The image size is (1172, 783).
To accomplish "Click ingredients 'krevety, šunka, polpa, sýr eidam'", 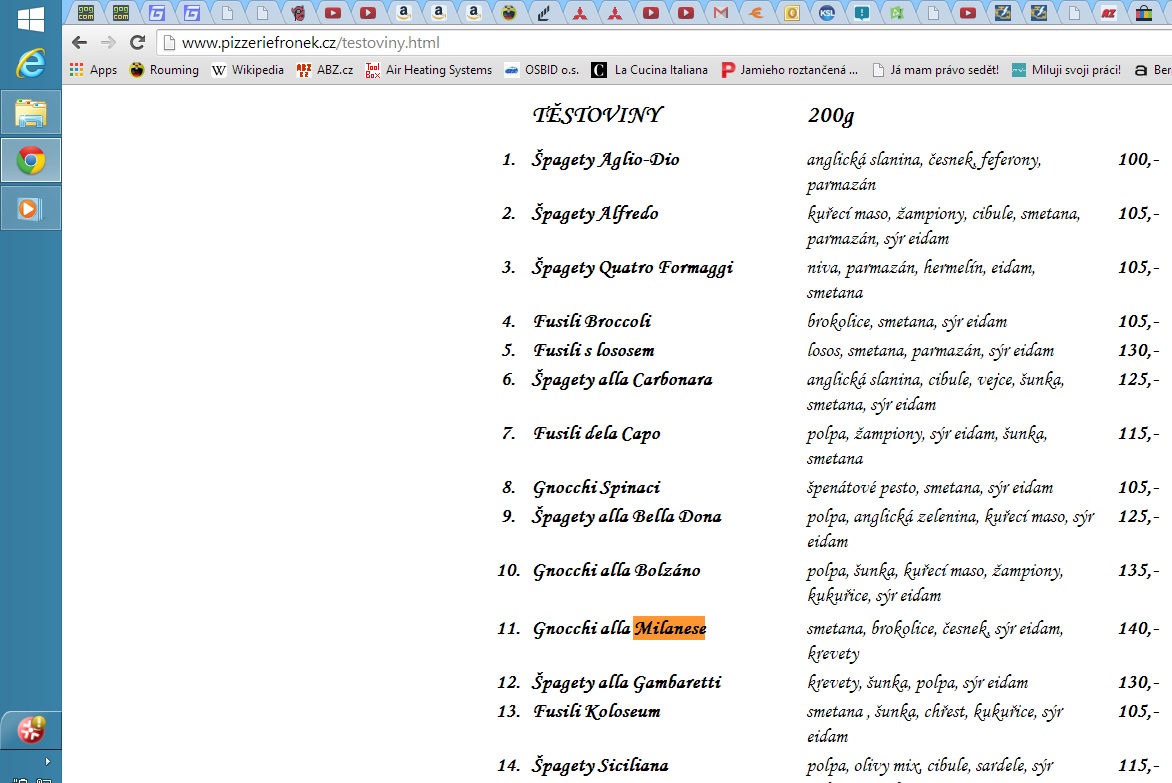I will [917, 682].
